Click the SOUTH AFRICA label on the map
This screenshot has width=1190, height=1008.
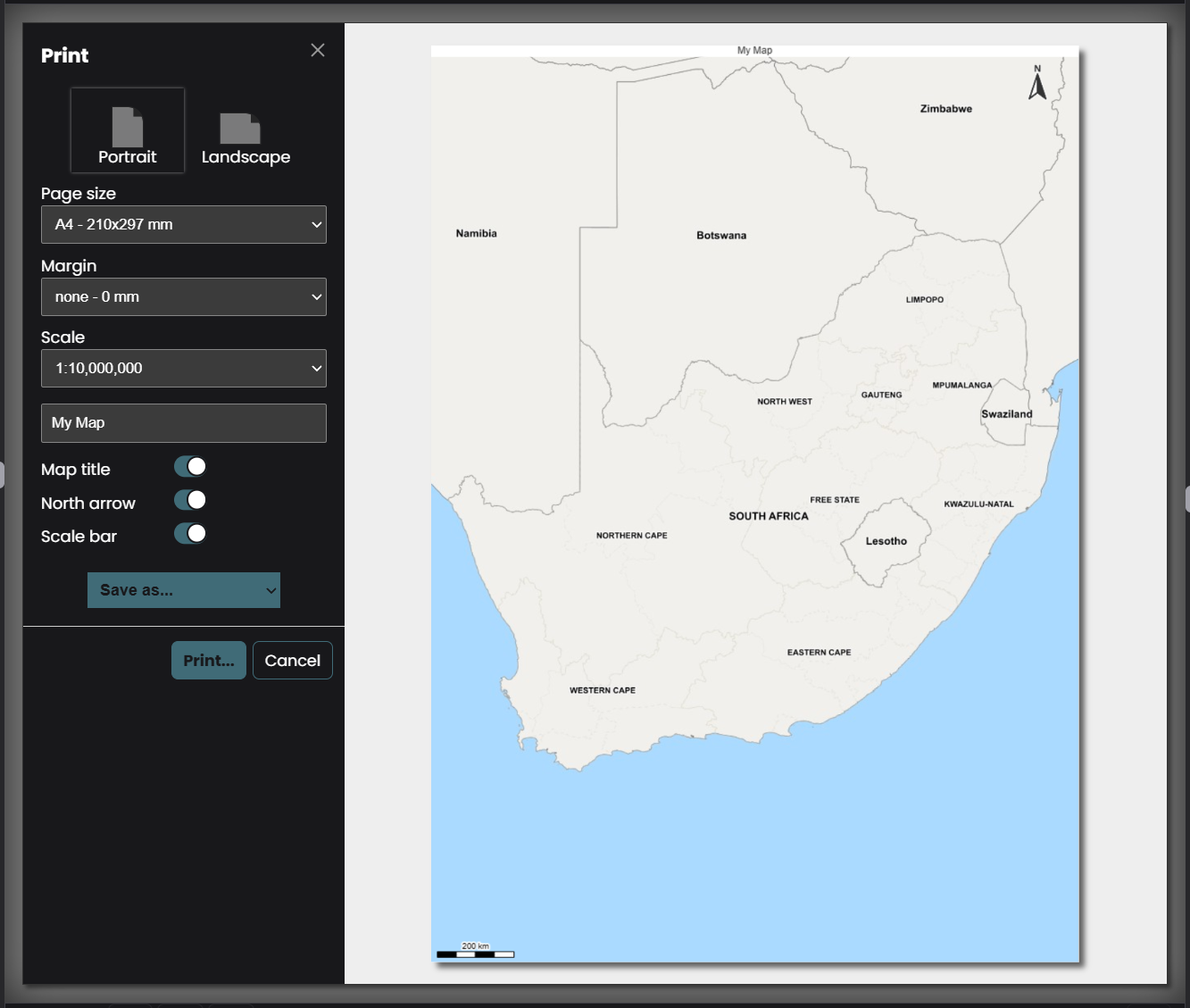(769, 516)
